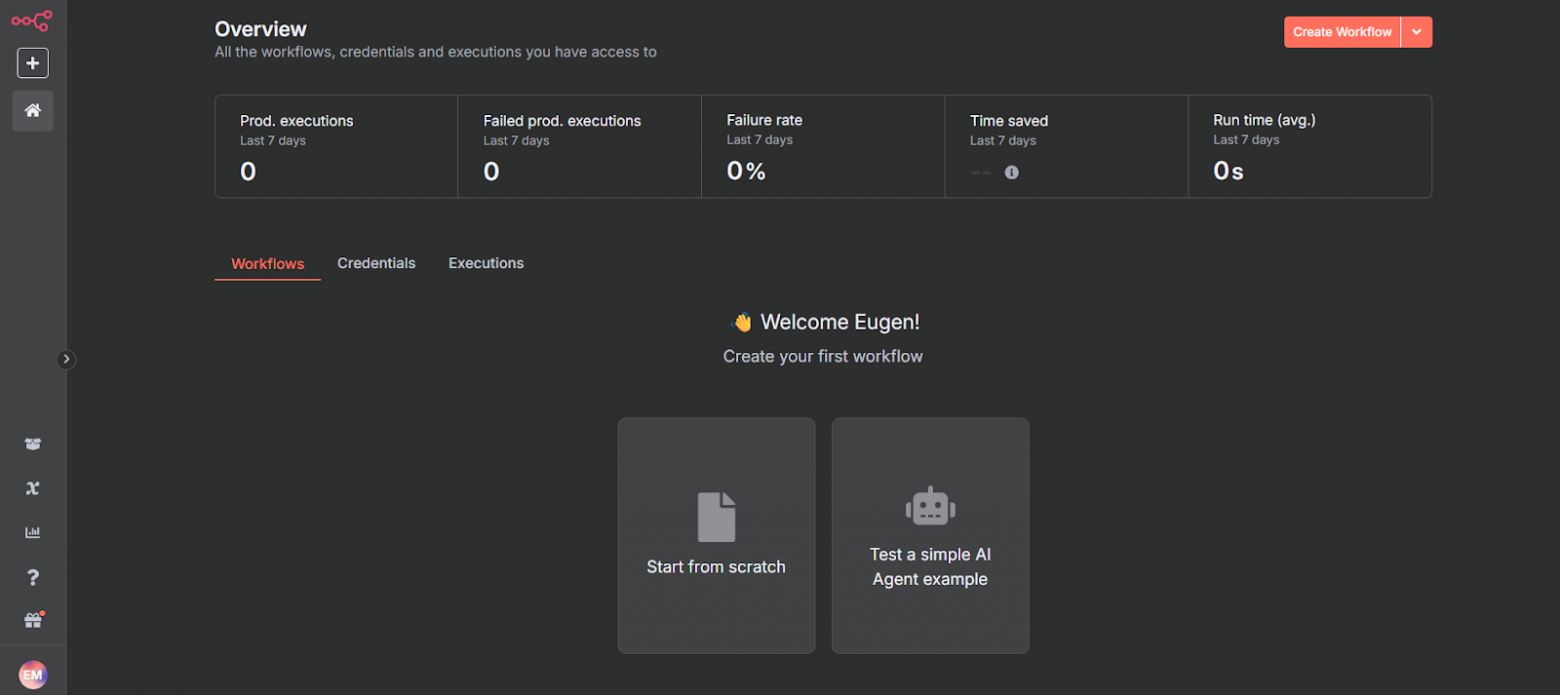The image size is (1560, 695).
Task: Open the Variables x icon
Action: tap(33, 488)
